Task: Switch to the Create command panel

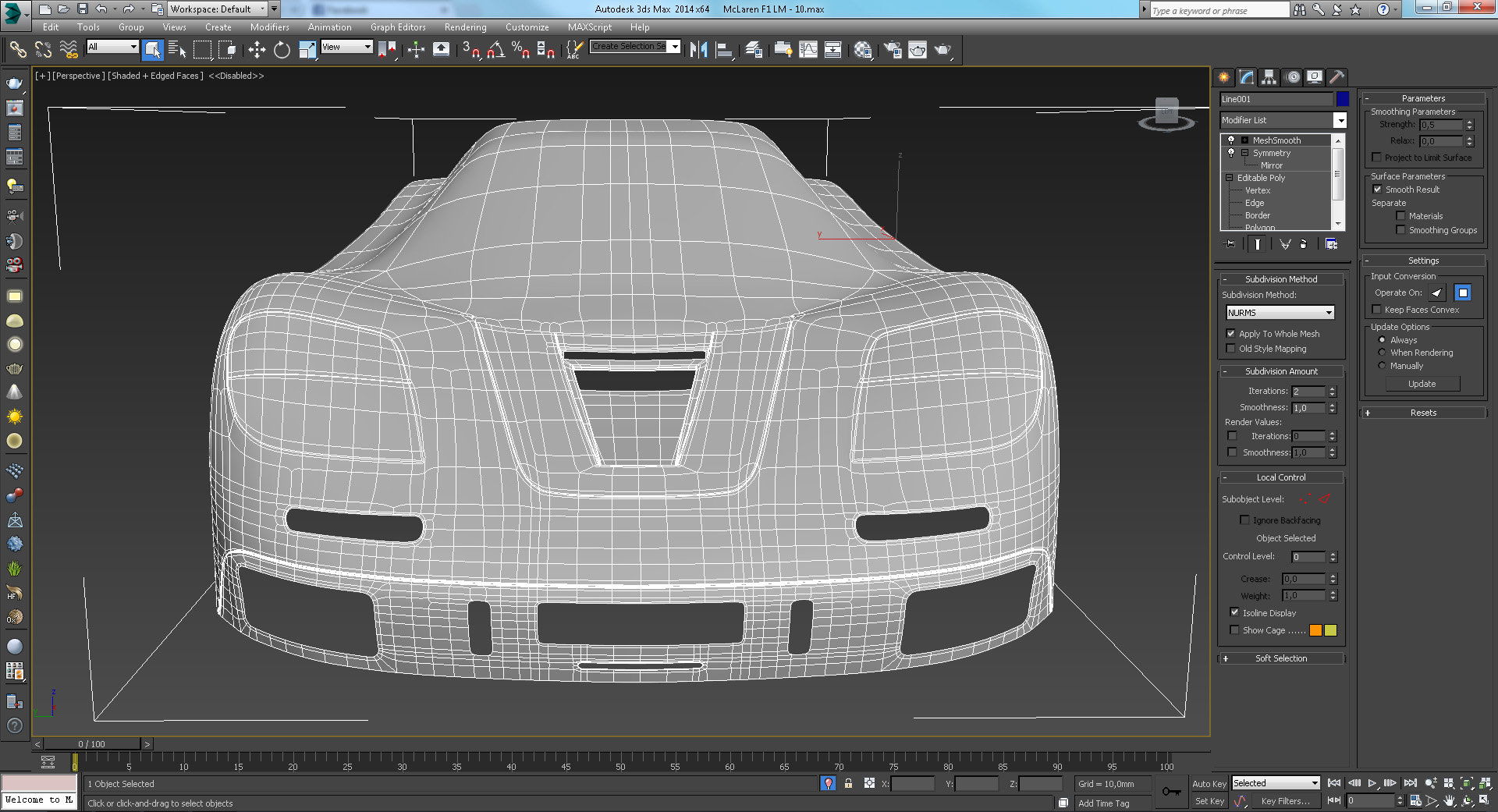Action: (1223, 76)
